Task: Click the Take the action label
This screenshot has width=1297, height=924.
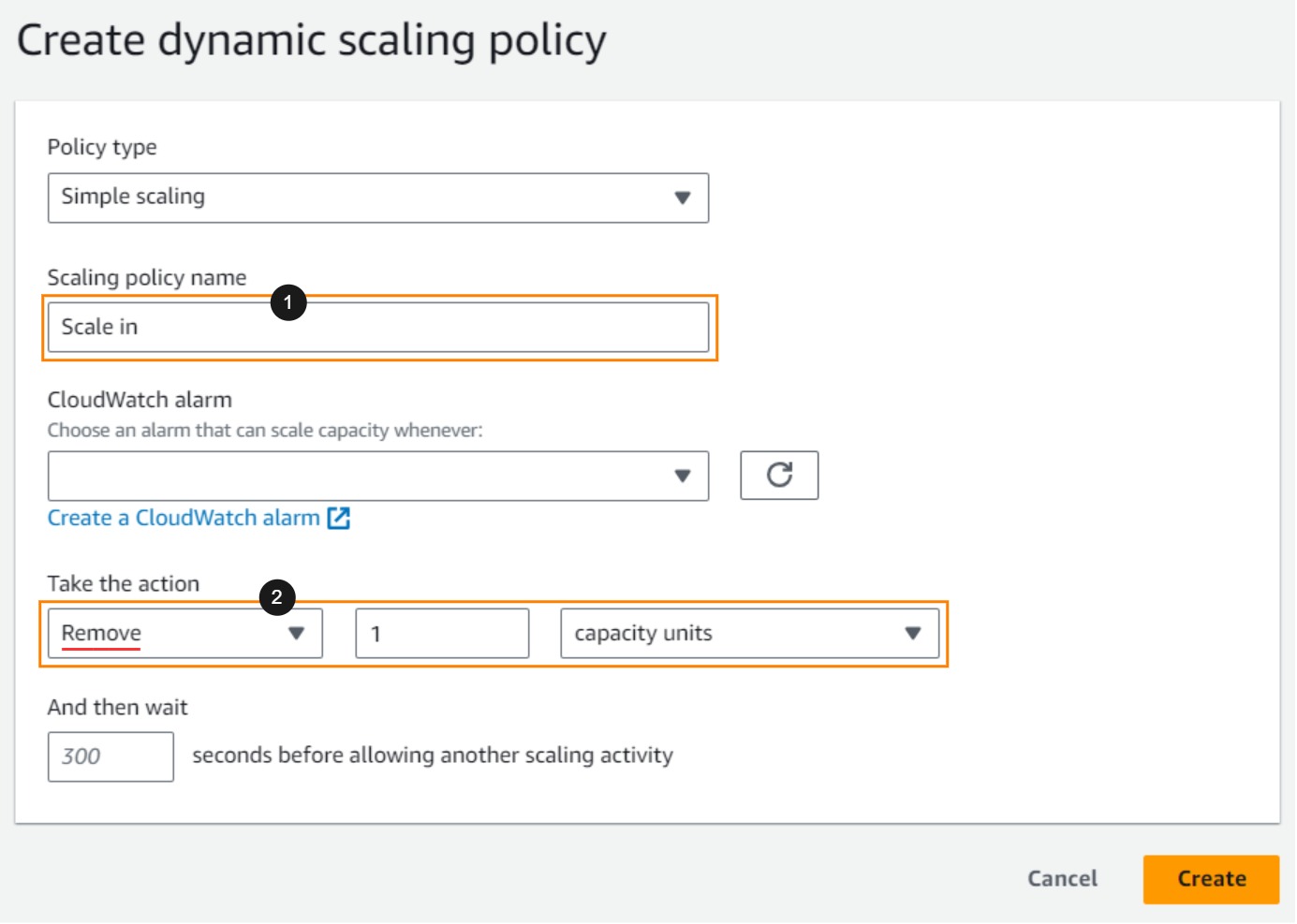Action: (124, 584)
